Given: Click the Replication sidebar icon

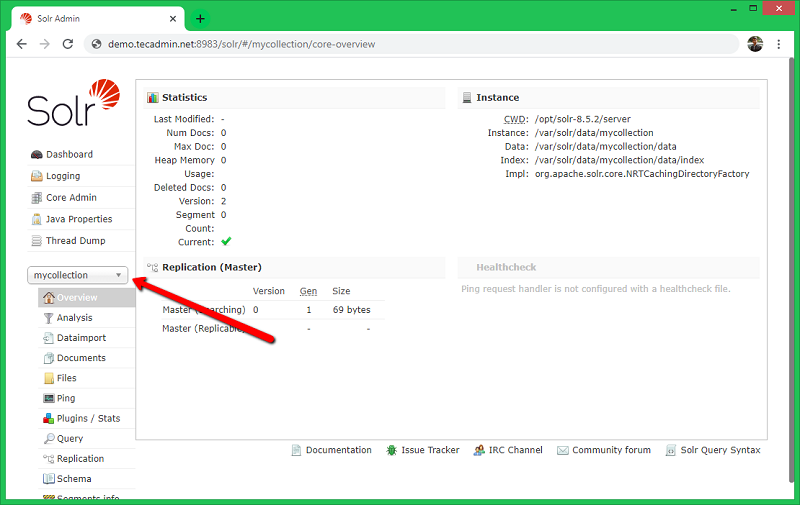Looking at the screenshot, I should click(48, 459).
